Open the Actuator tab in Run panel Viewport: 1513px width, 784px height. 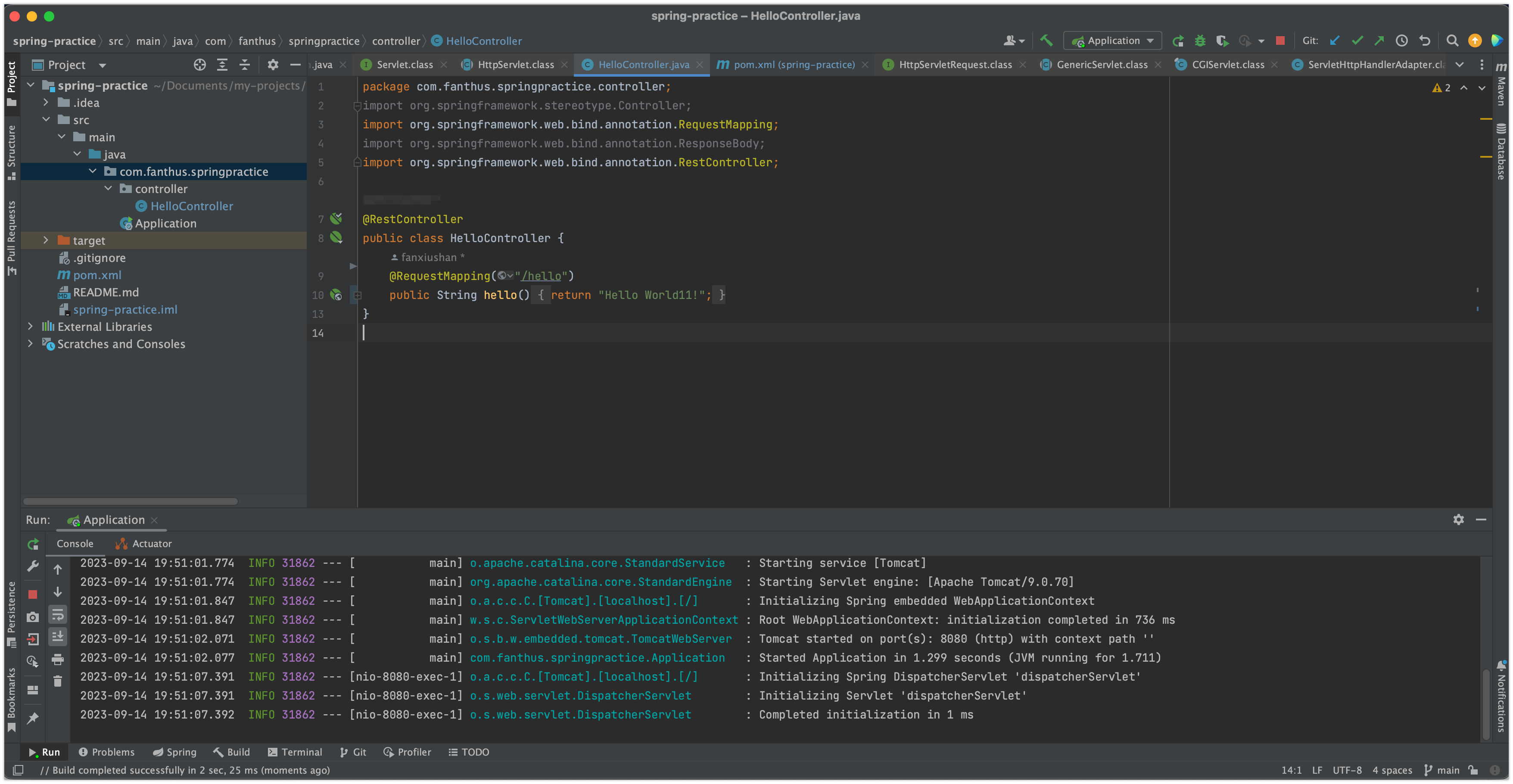(x=144, y=544)
